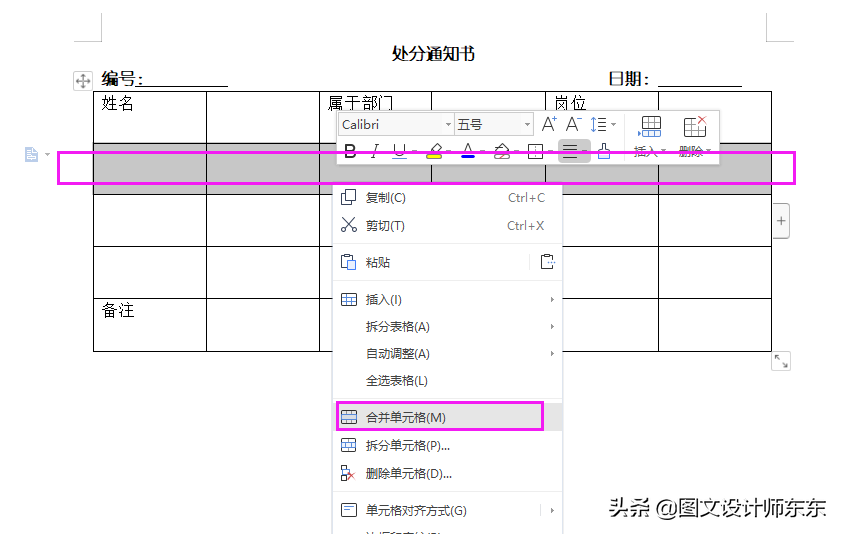This screenshot has width=842, height=534.
Task: Choose 拆分单元格(P)... menu entry
Action: click(x=447, y=445)
